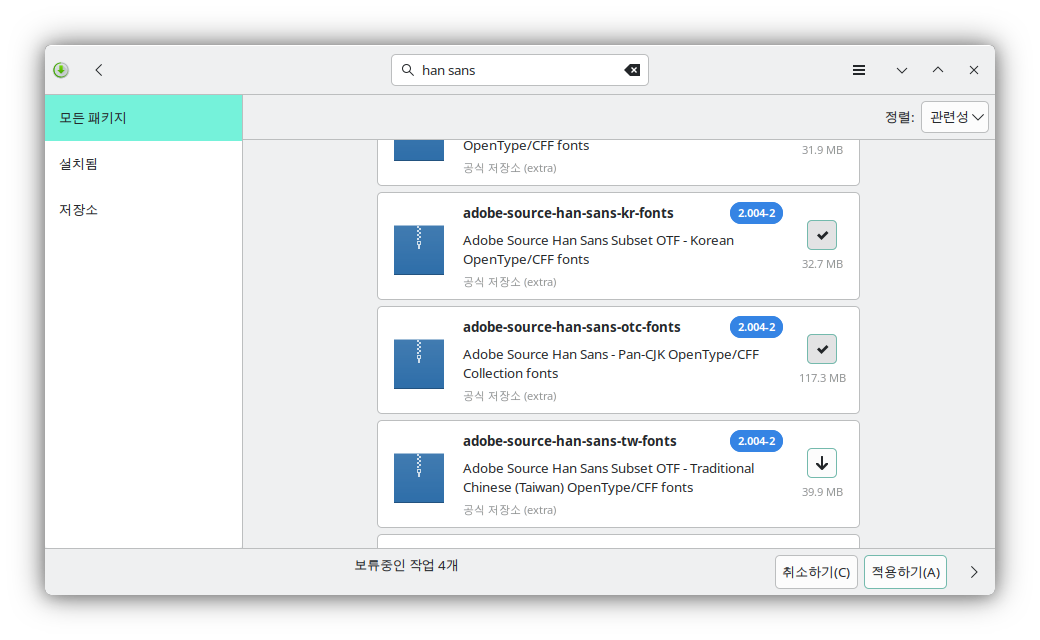Click the 'Pan-CJK OpenType/CFF Collection fonts' description
This screenshot has height=640, width=1040.
[611, 364]
